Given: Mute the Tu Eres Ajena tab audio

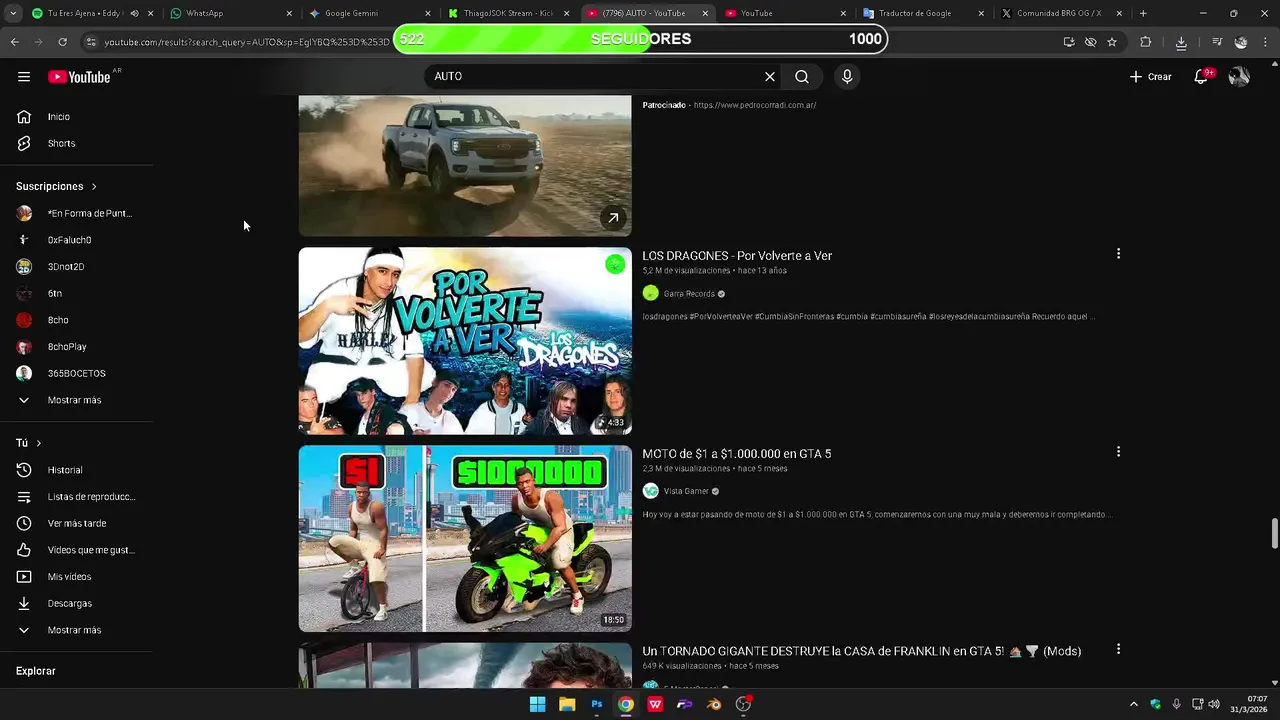Looking at the screenshot, I should pyautogui.click(x=135, y=13).
